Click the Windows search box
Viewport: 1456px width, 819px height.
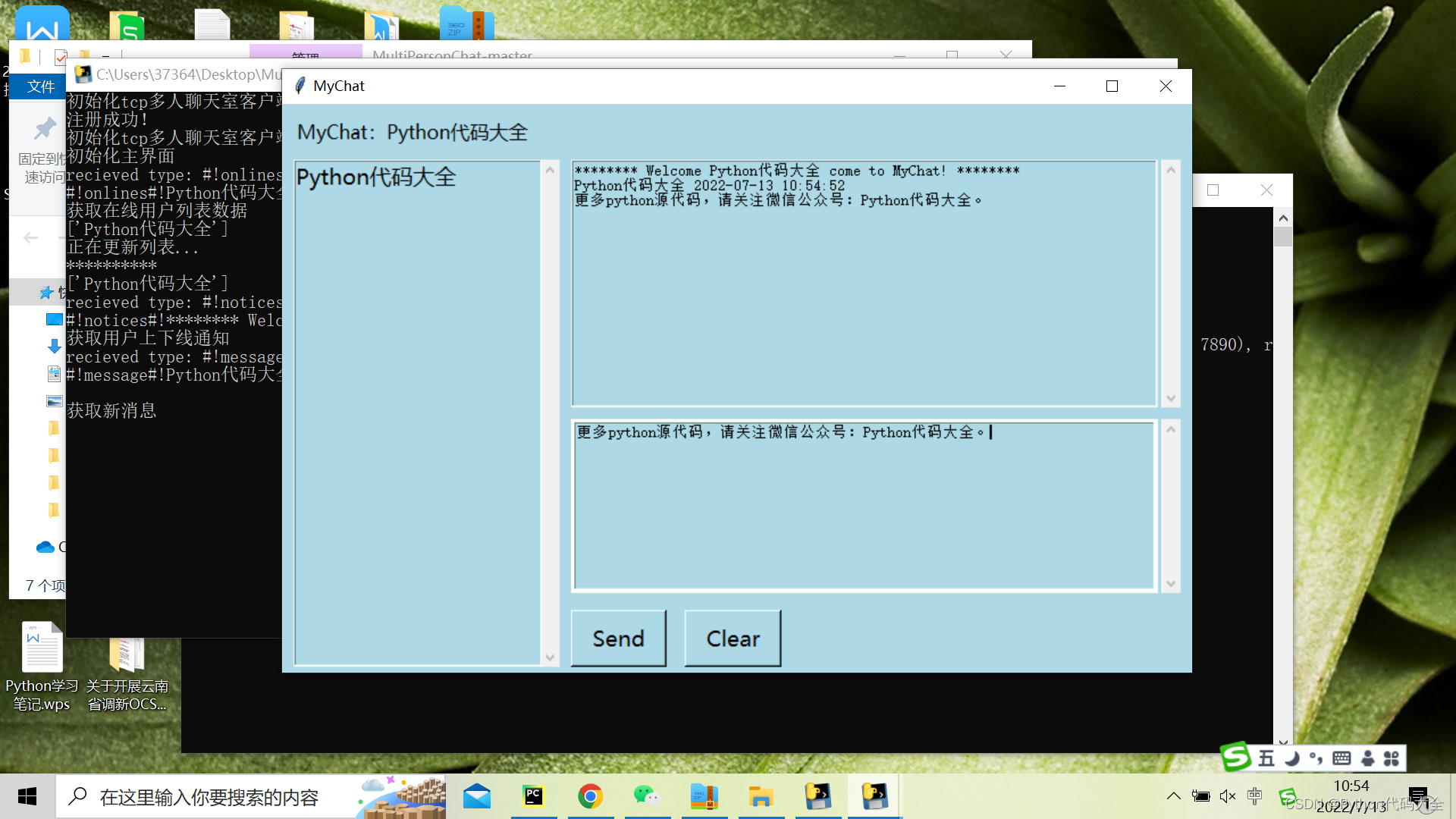209,797
